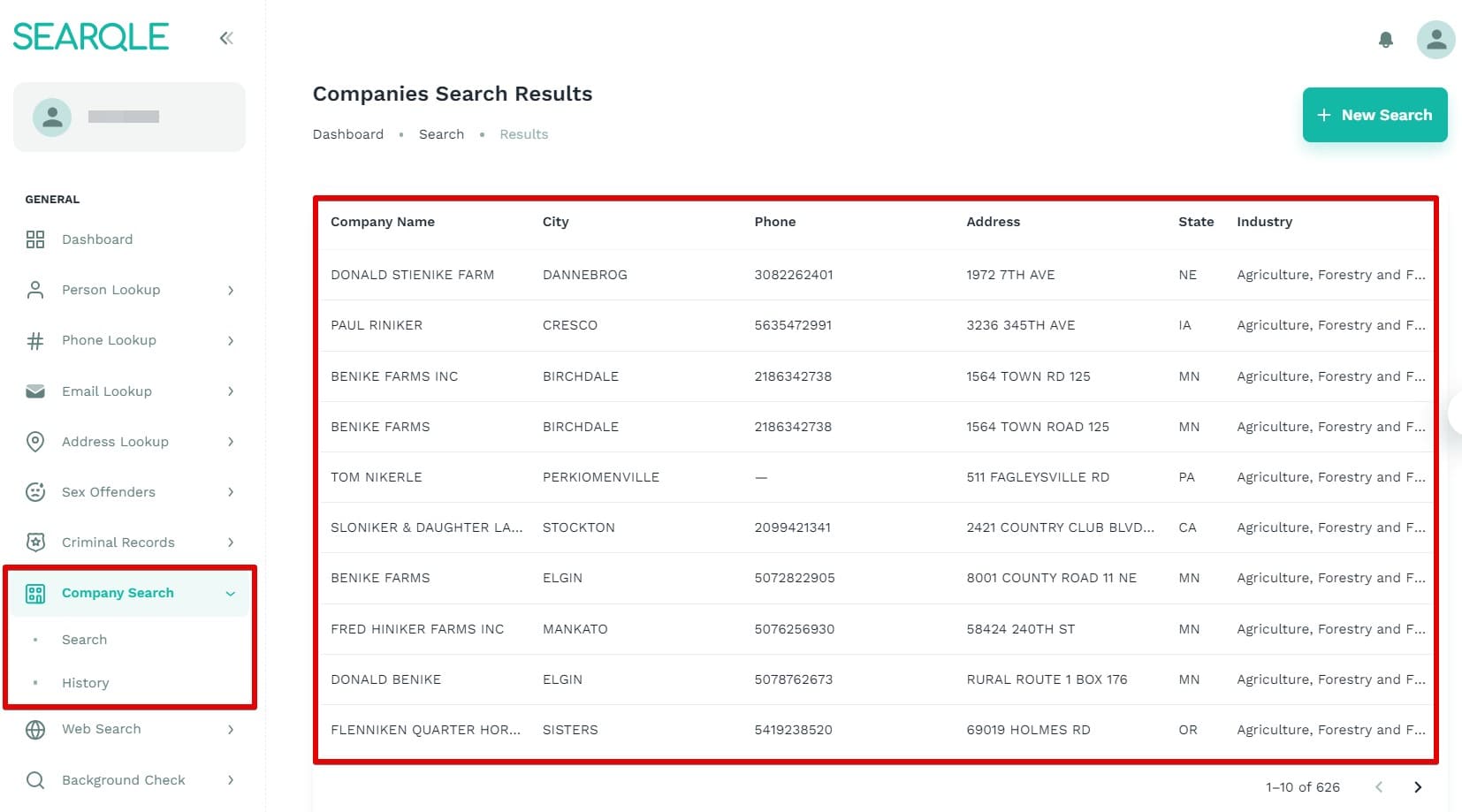
Task: Click the Phone Lookup hash icon
Action: coord(35,340)
